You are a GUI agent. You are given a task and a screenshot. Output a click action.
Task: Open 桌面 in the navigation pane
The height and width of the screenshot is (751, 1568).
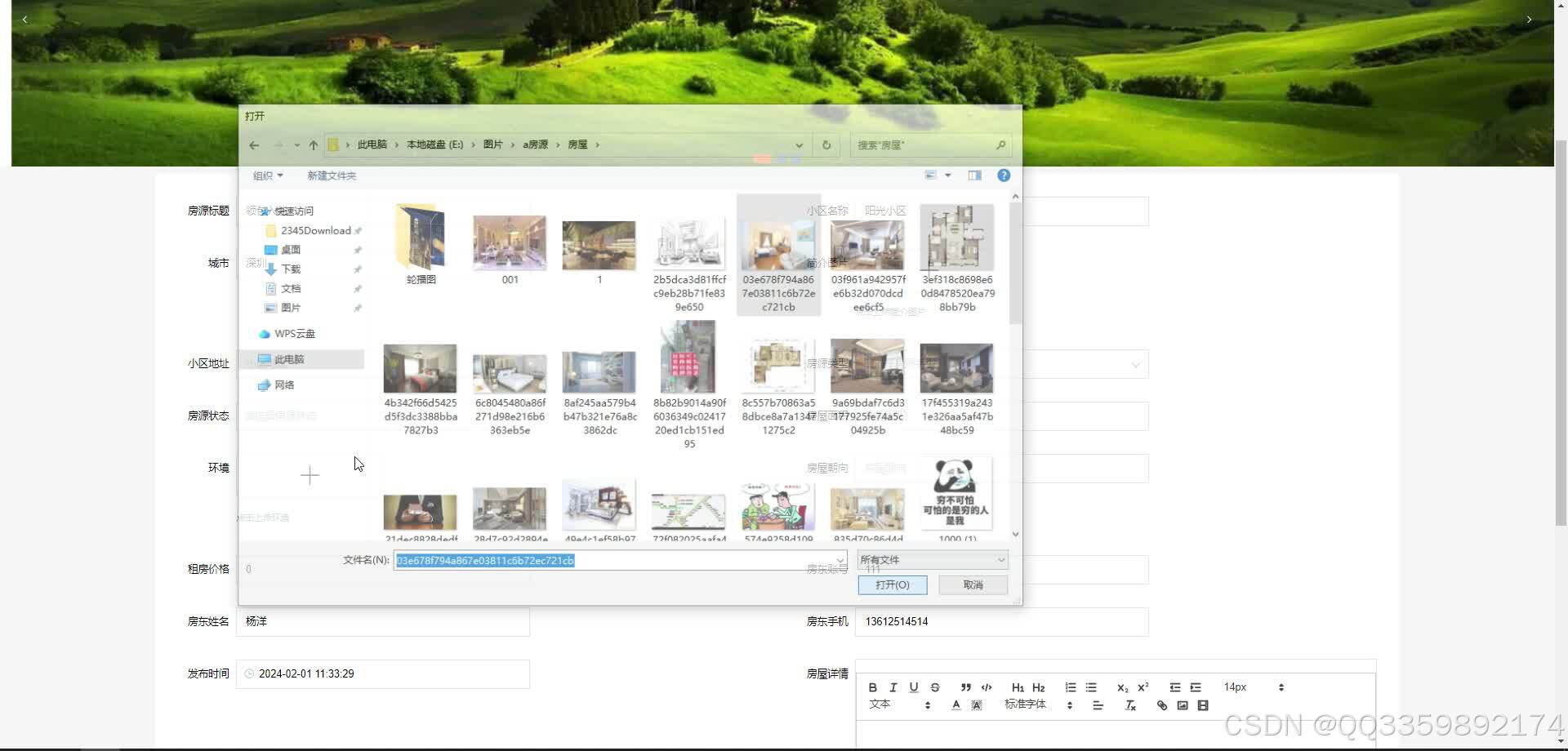pos(291,250)
